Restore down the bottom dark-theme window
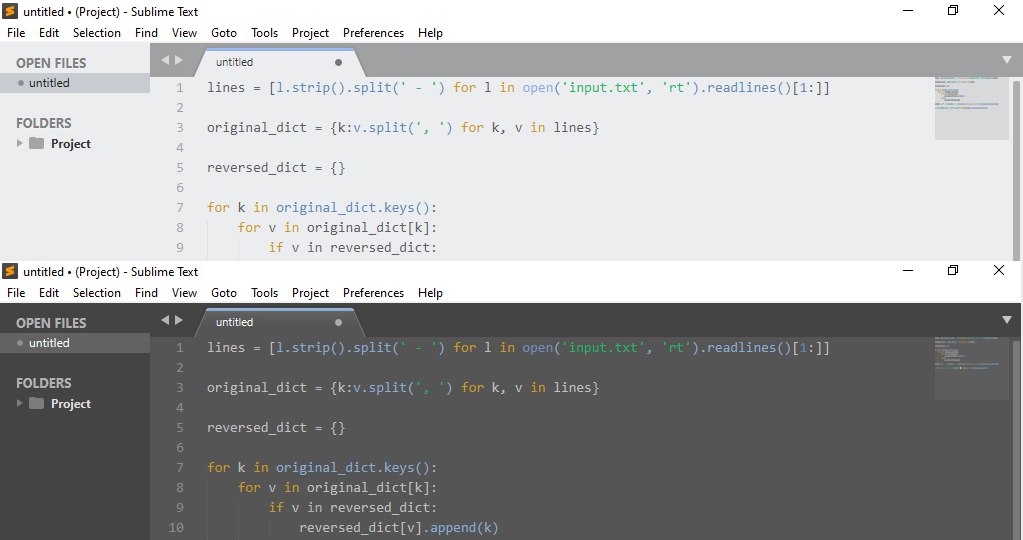Image resolution: width=1023 pixels, height=540 pixels. point(953,270)
